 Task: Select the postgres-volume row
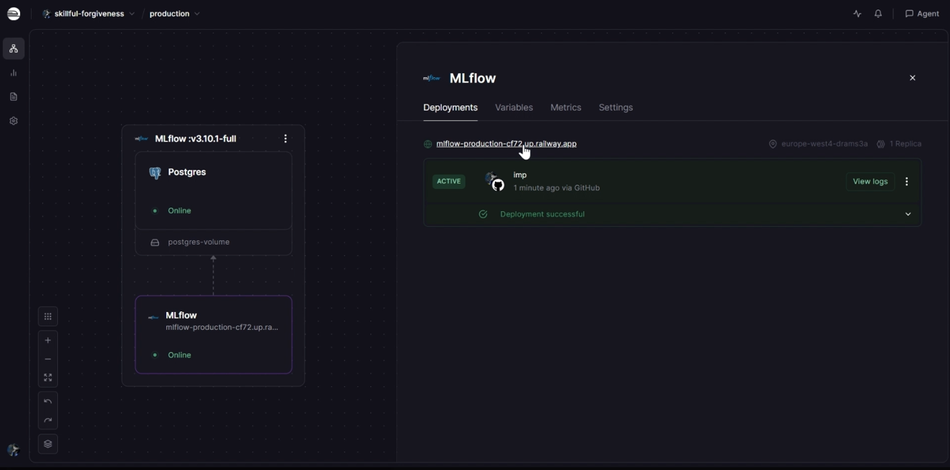213,242
